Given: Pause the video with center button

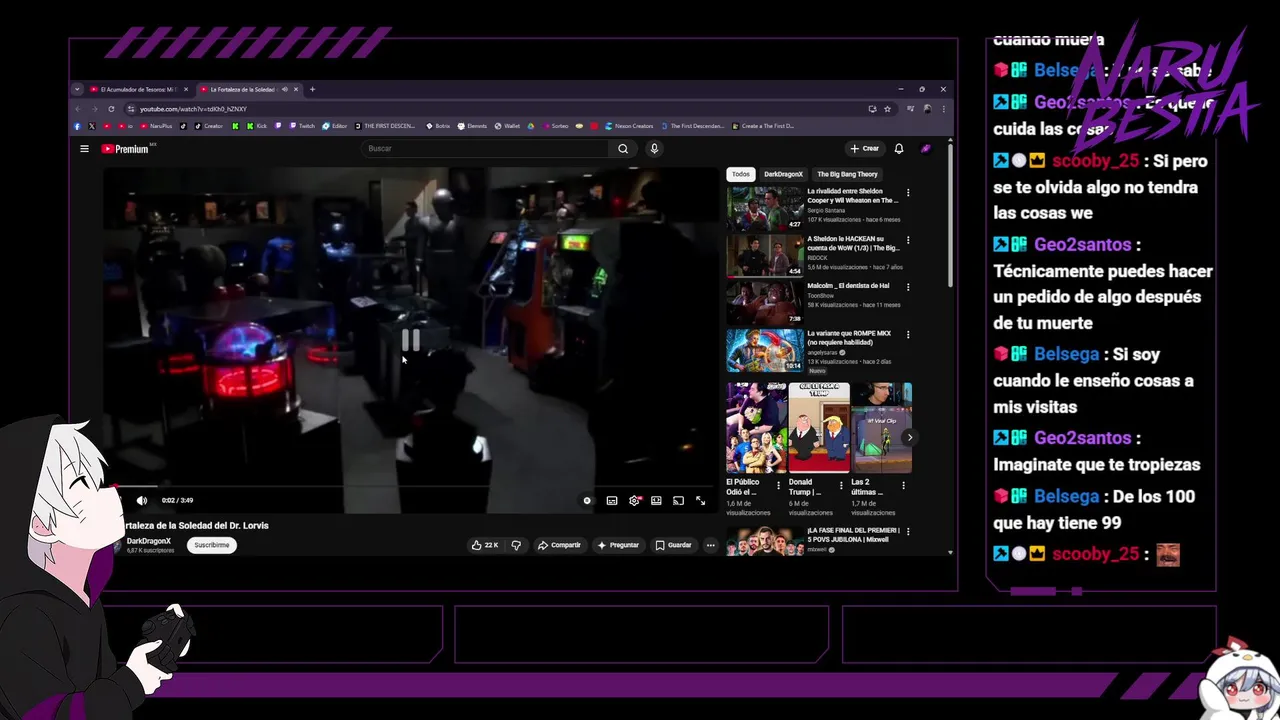Looking at the screenshot, I should (410, 341).
